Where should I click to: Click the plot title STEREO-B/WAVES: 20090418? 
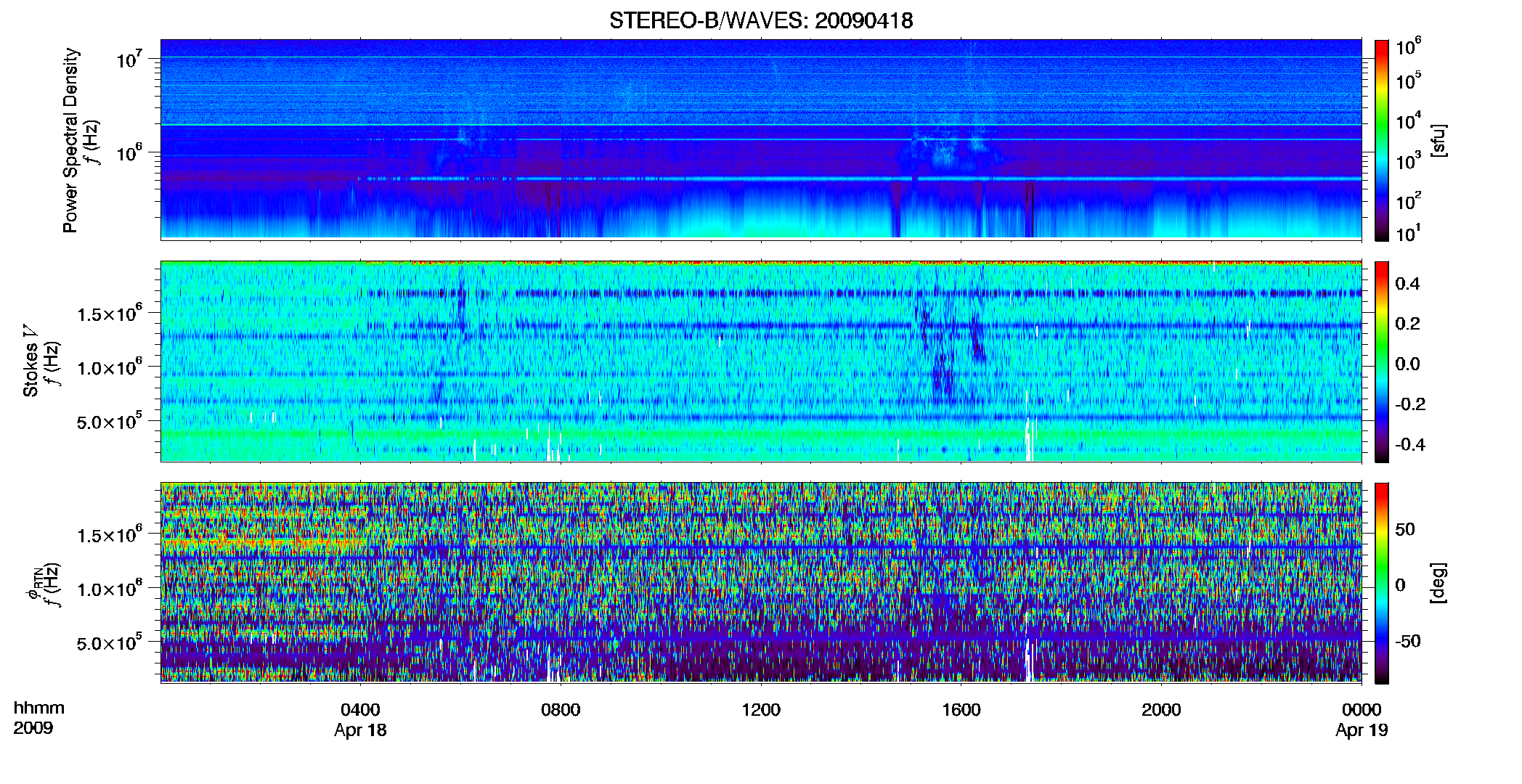[x=761, y=20]
